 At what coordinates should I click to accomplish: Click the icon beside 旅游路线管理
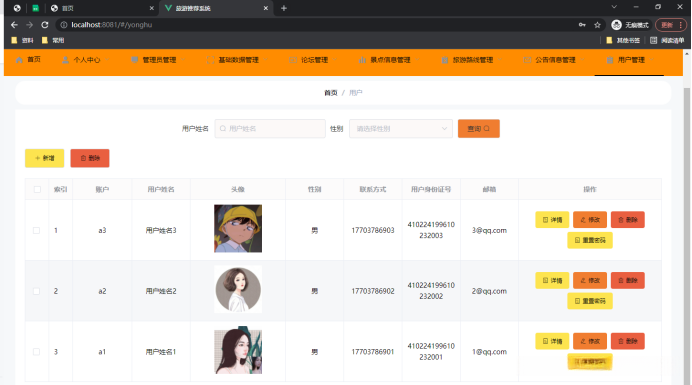click(445, 60)
